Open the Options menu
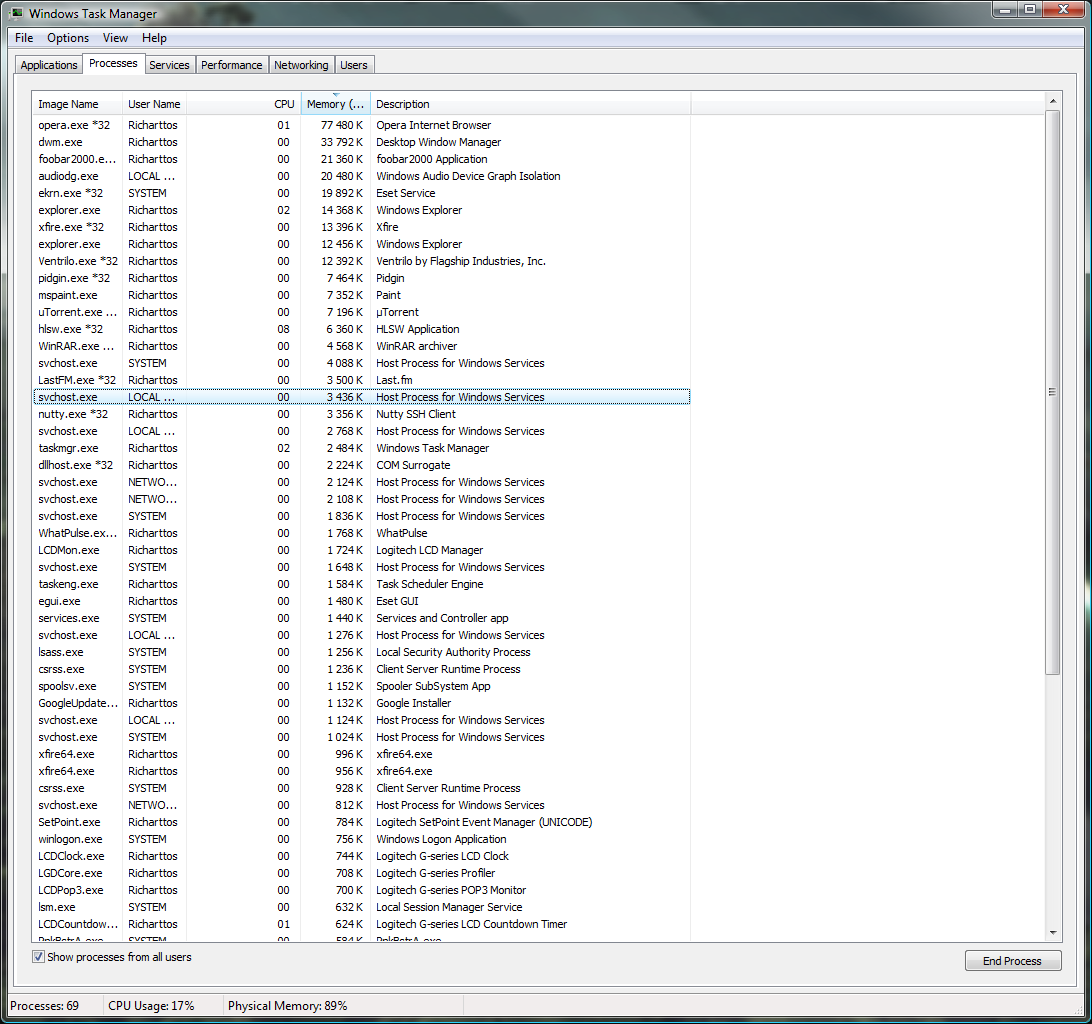This screenshot has height=1024, width=1092. 68,38
